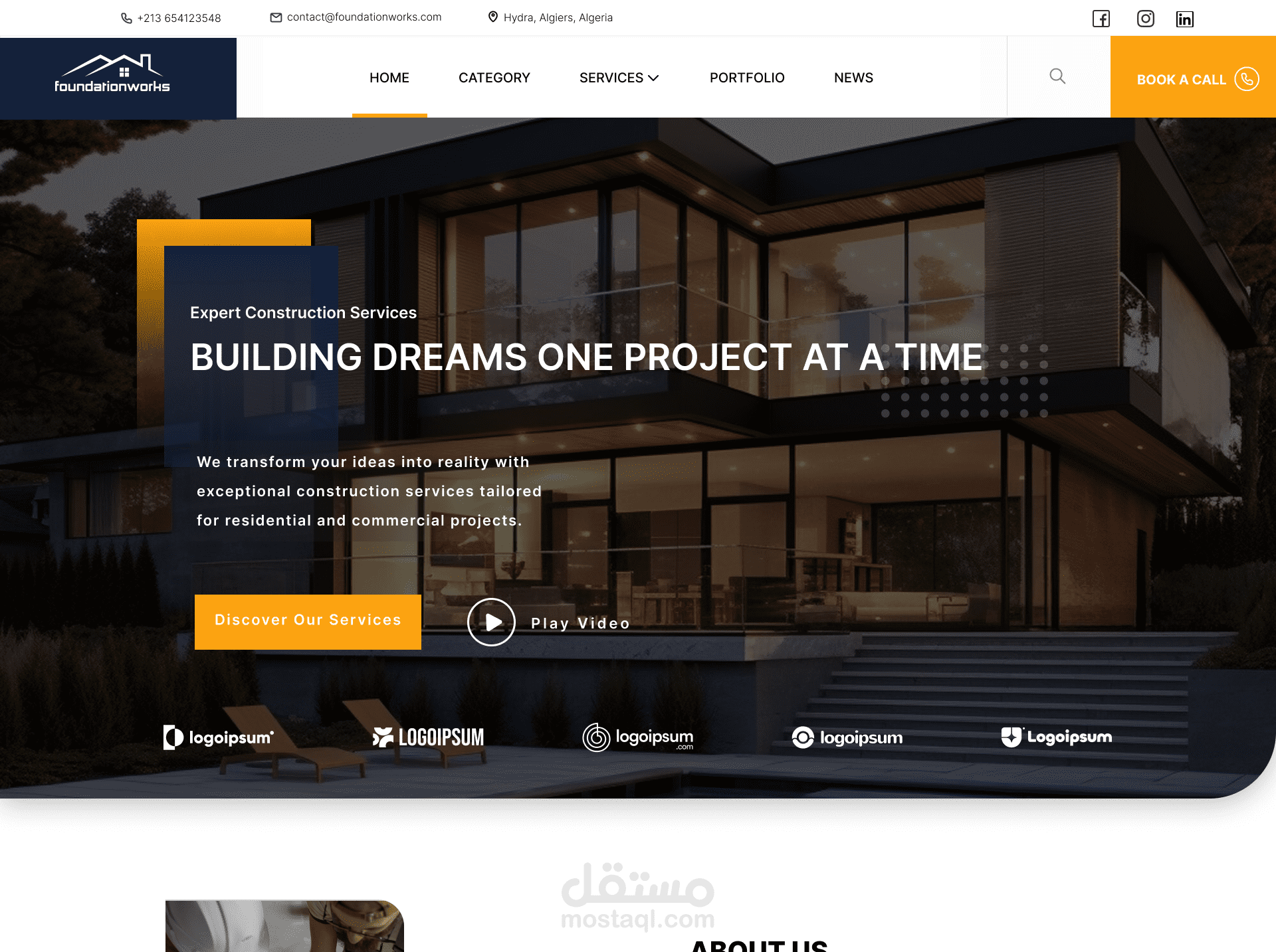Click the LinkedIn social media icon

coord(1183,18)
